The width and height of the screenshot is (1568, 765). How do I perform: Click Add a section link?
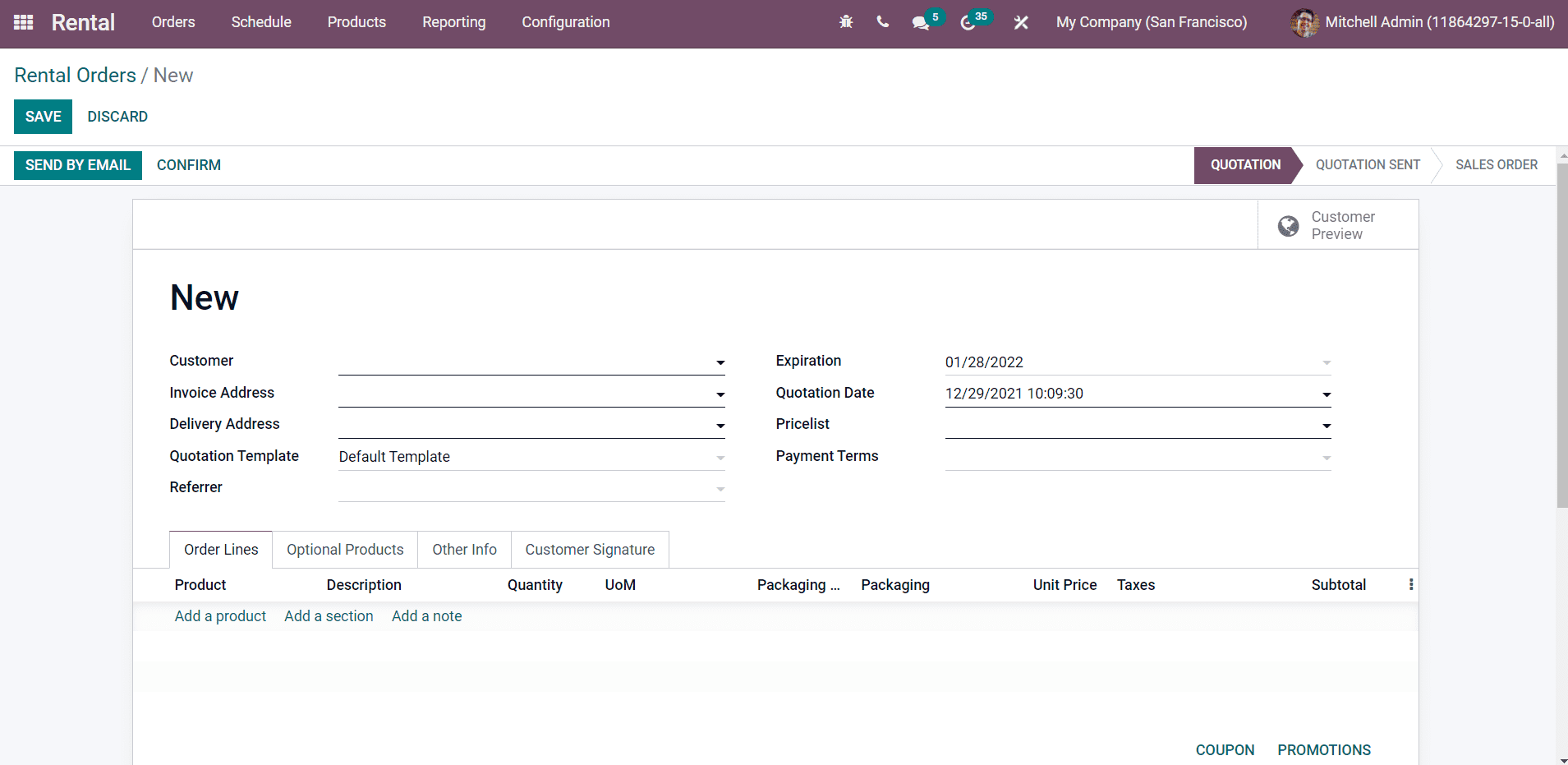click(329, 616)
